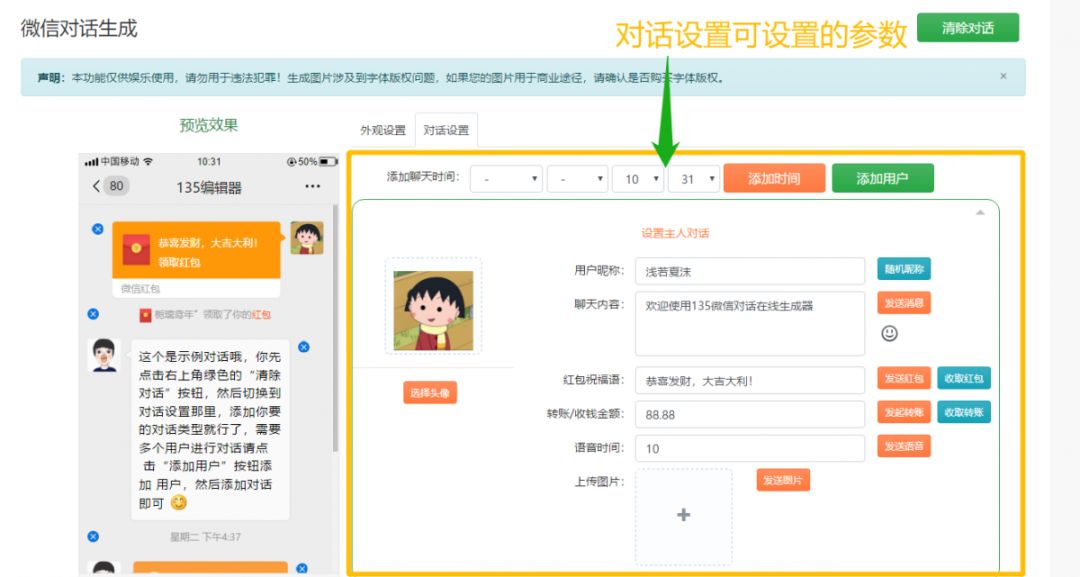Click the 发送红包 button
Image resolution: width=1080 pixels, height=577 pixels.
coord(904,378)
